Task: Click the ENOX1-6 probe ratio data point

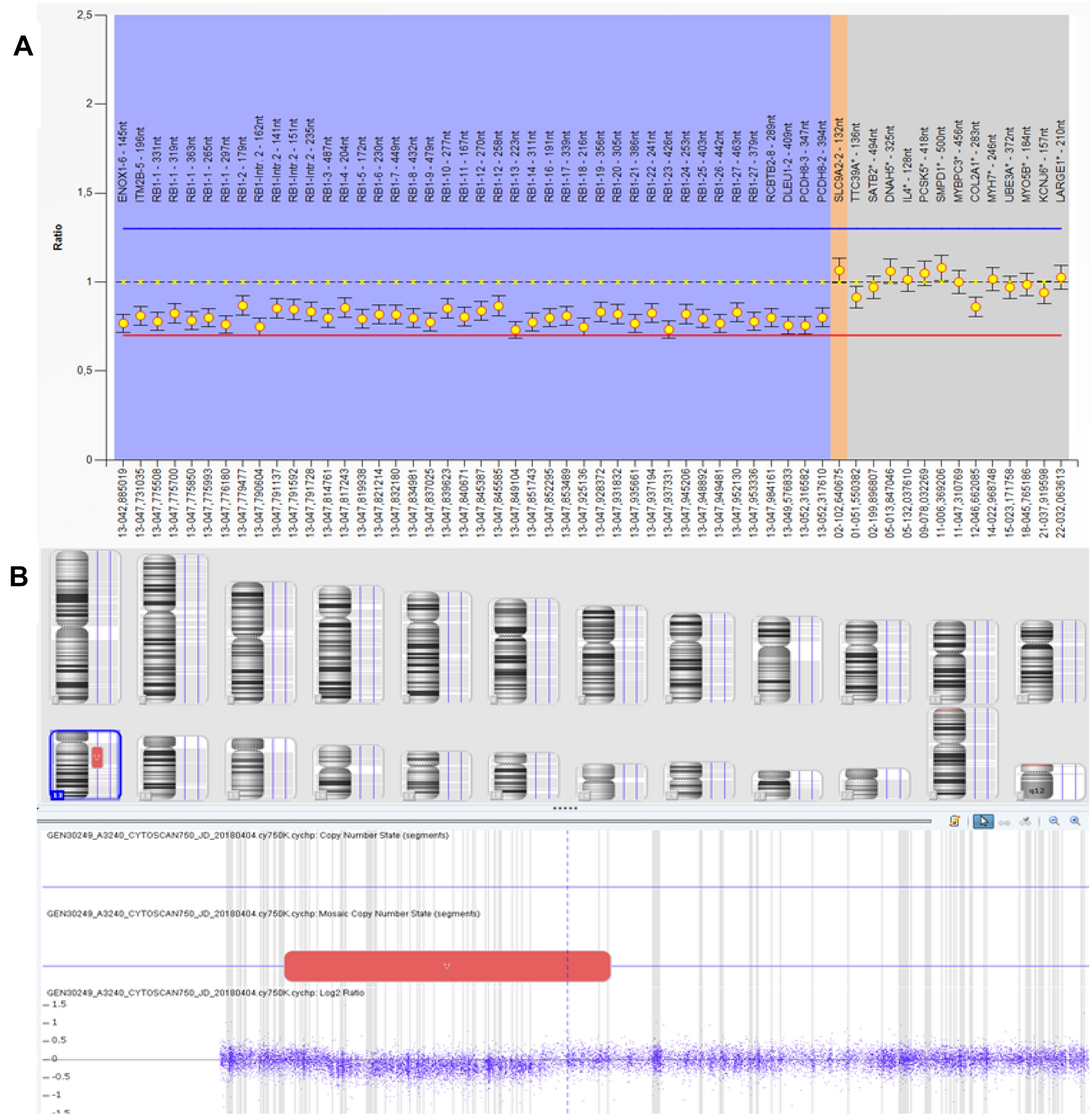Action: [123, 324]
